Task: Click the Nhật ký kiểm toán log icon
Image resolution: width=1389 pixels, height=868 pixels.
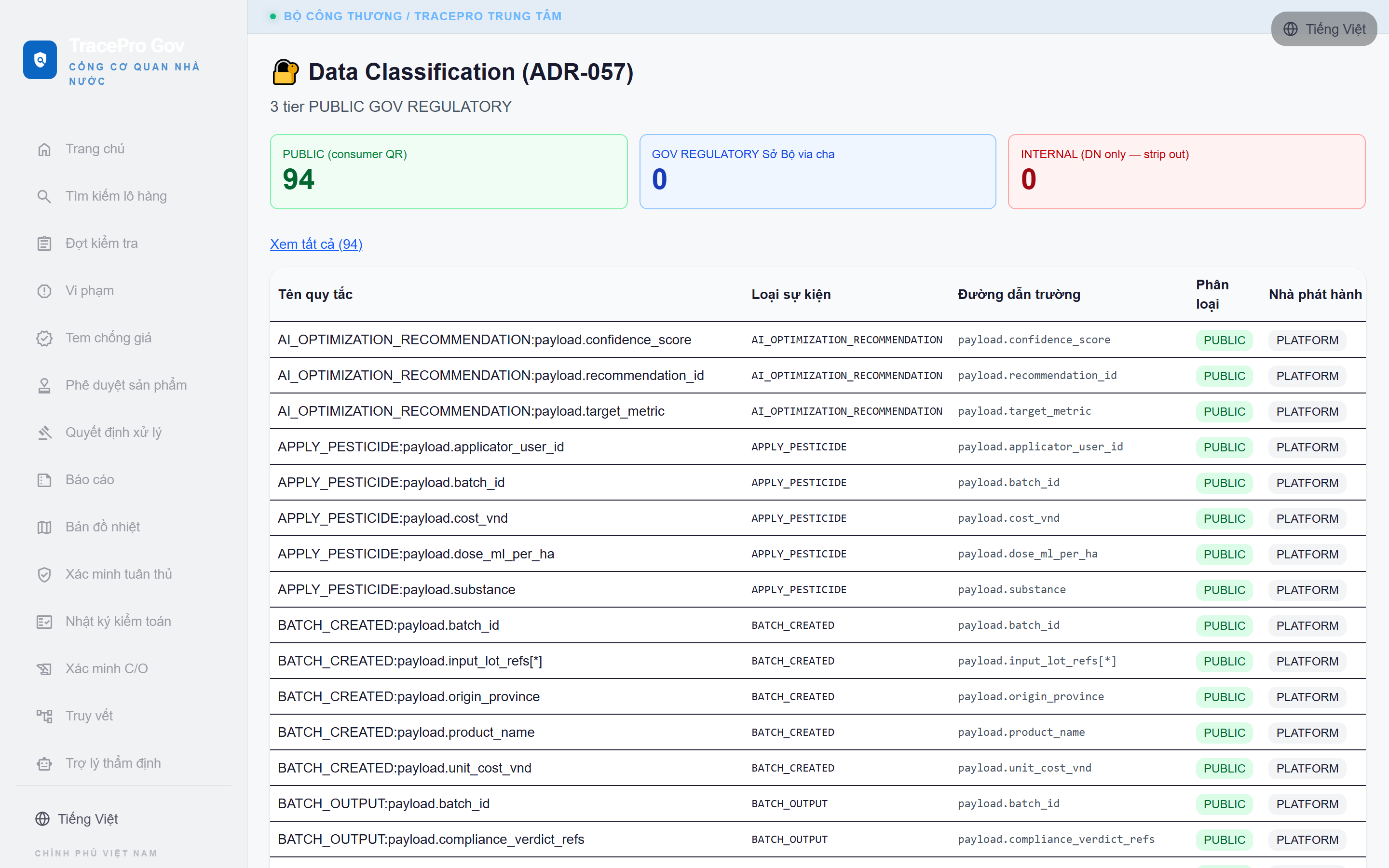Action: click(x=44, y=622)
